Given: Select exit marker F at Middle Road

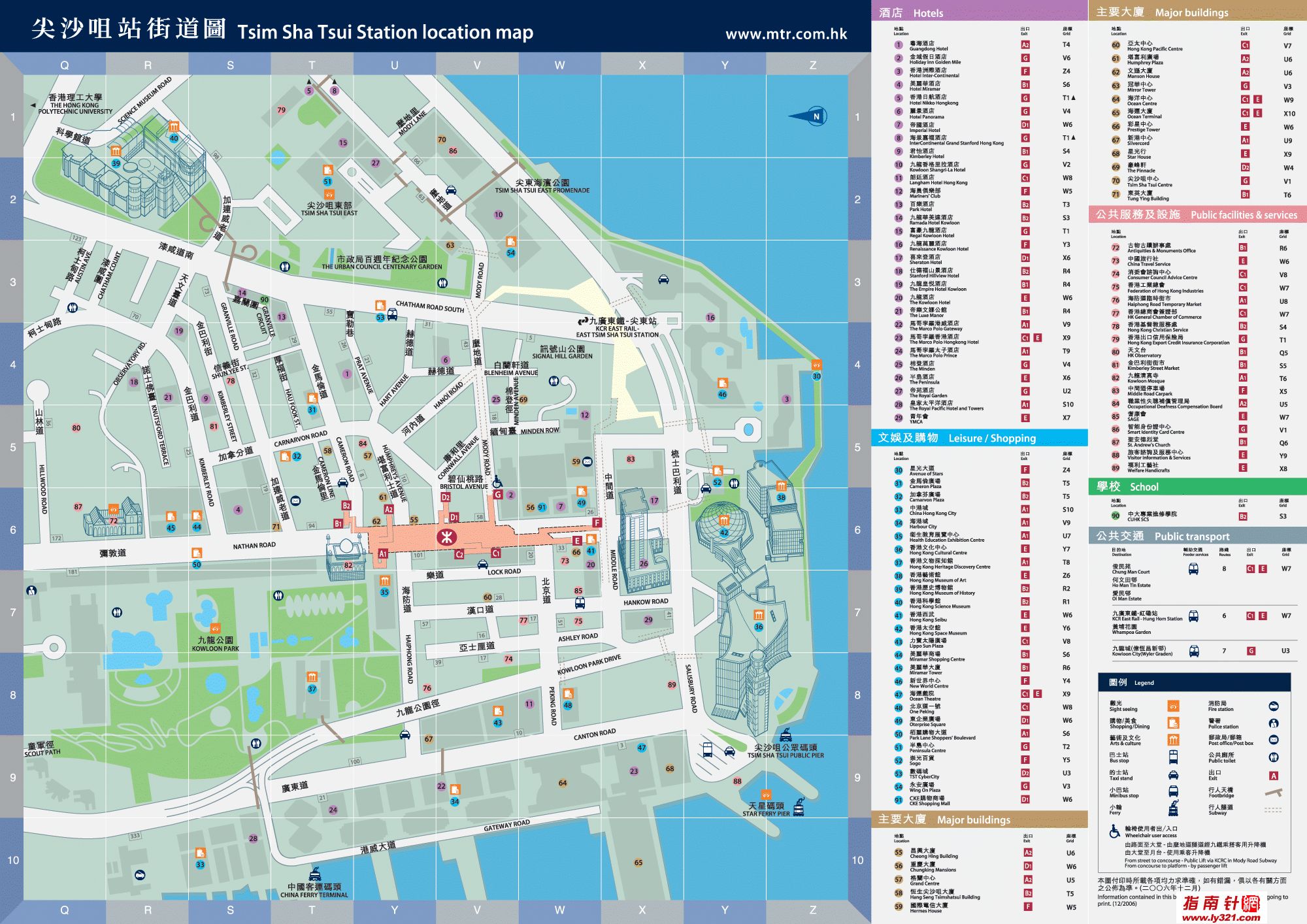Looking at the screenshot, I should click(x=596, y=523).
